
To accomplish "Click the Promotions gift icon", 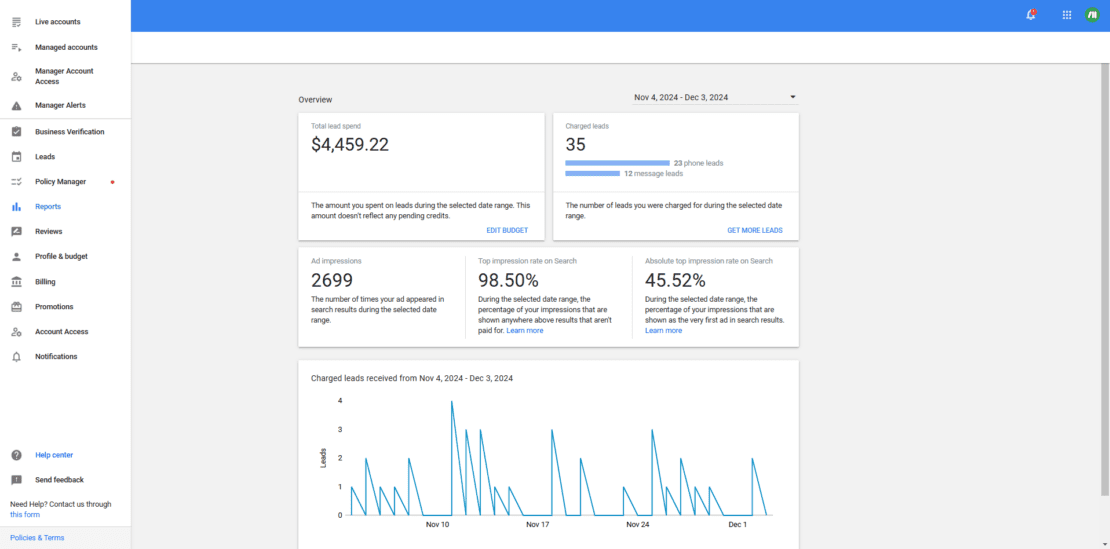I will click(16, 307).
